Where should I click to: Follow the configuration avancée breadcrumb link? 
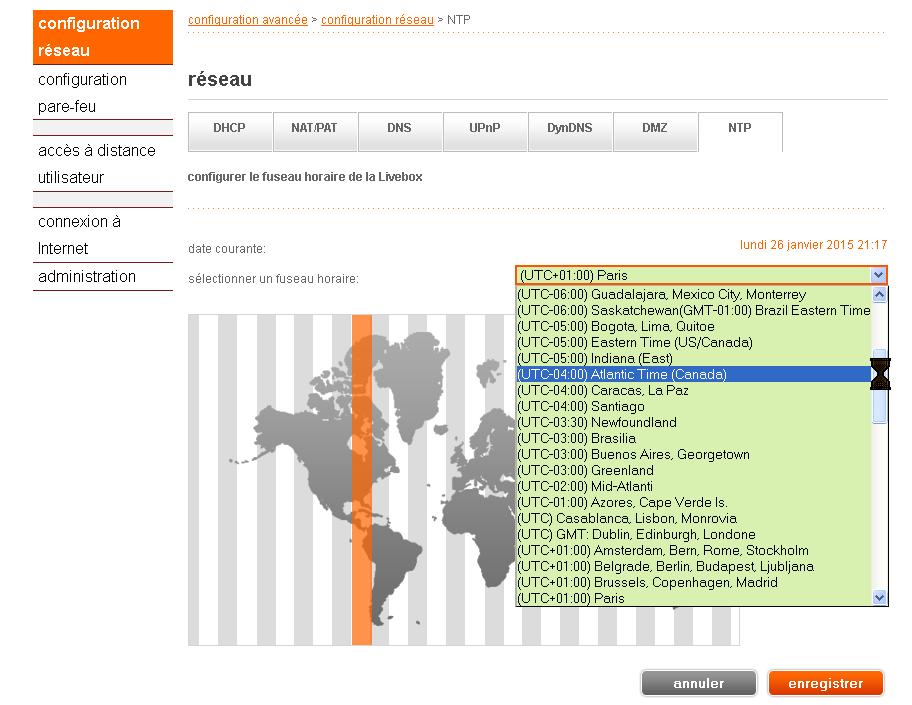[247, 19]
